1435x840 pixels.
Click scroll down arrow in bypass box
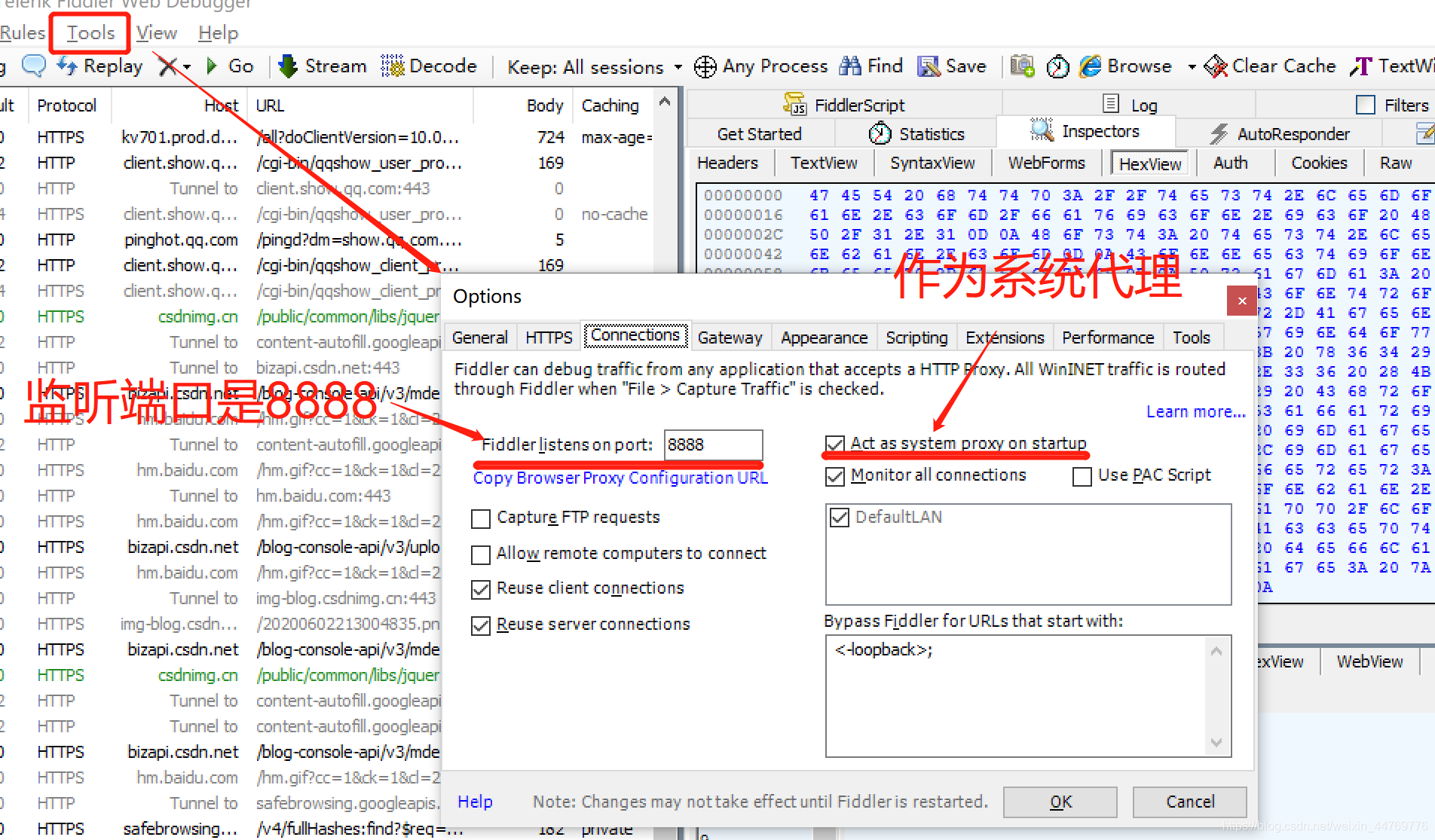pos(1216,743)
